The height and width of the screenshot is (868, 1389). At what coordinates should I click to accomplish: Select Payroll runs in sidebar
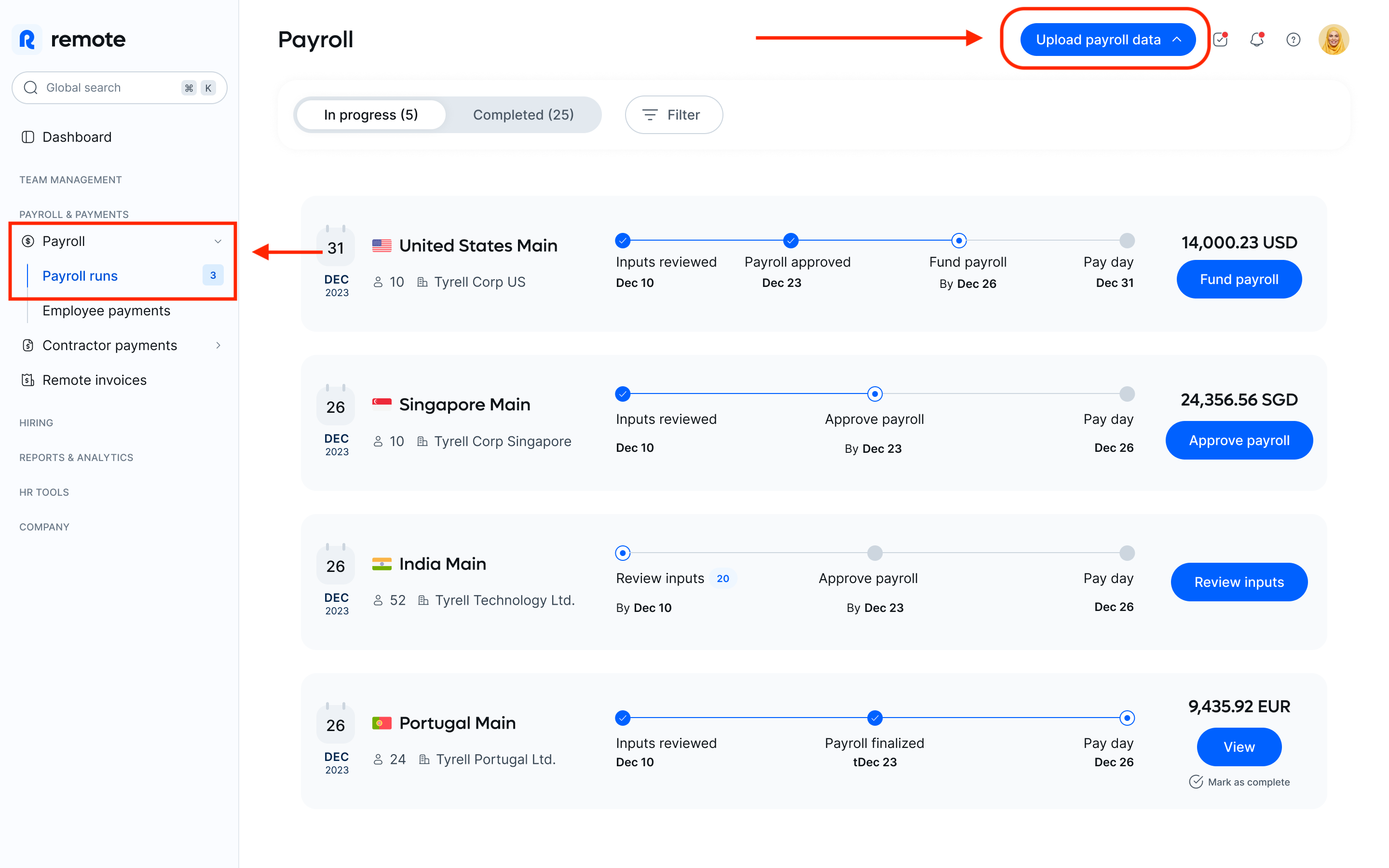pyautogui.click(x=80, y=276)
